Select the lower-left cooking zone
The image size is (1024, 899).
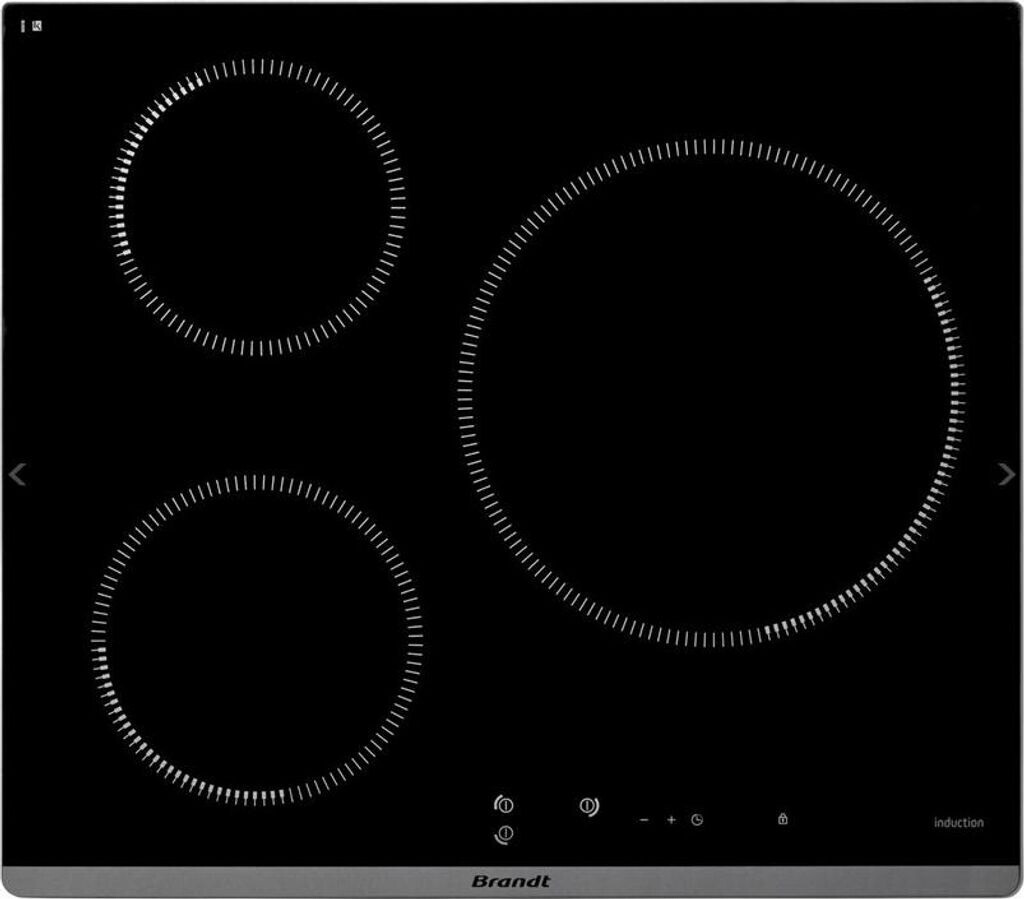tap(257, 639)
